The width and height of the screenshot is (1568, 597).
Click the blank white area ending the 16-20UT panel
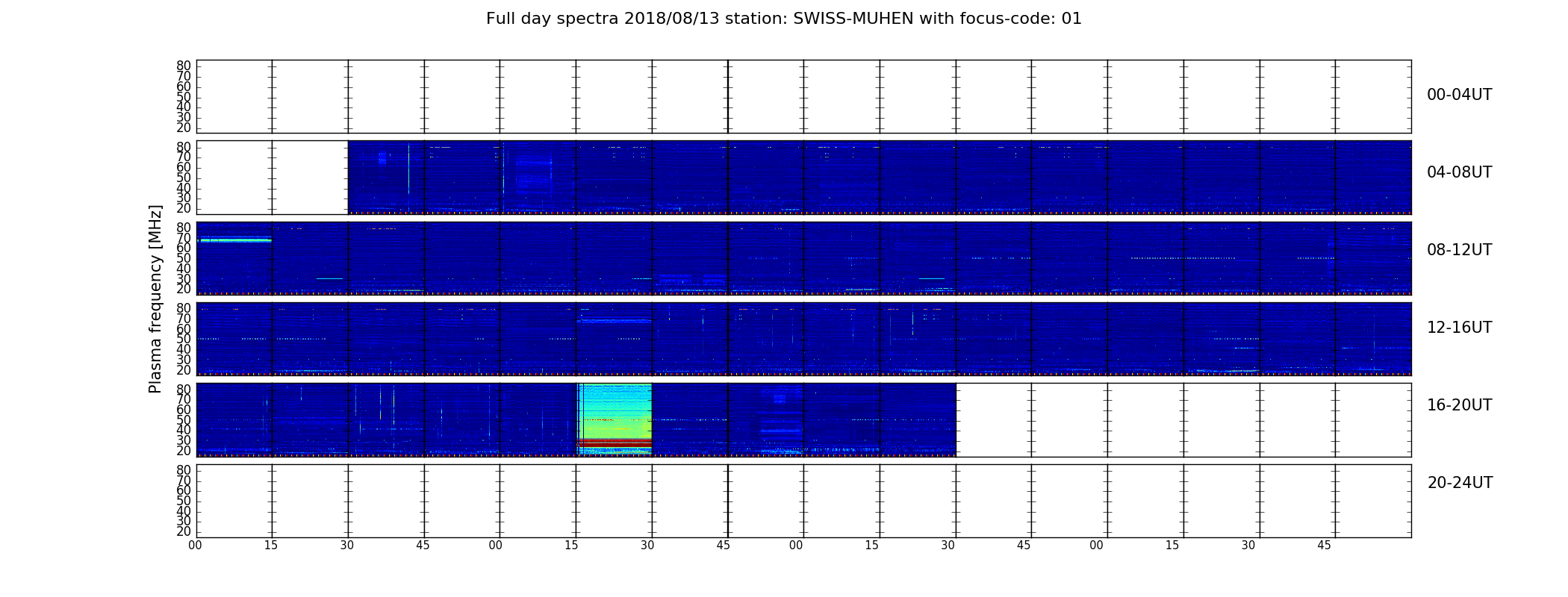pos(1183,420)
